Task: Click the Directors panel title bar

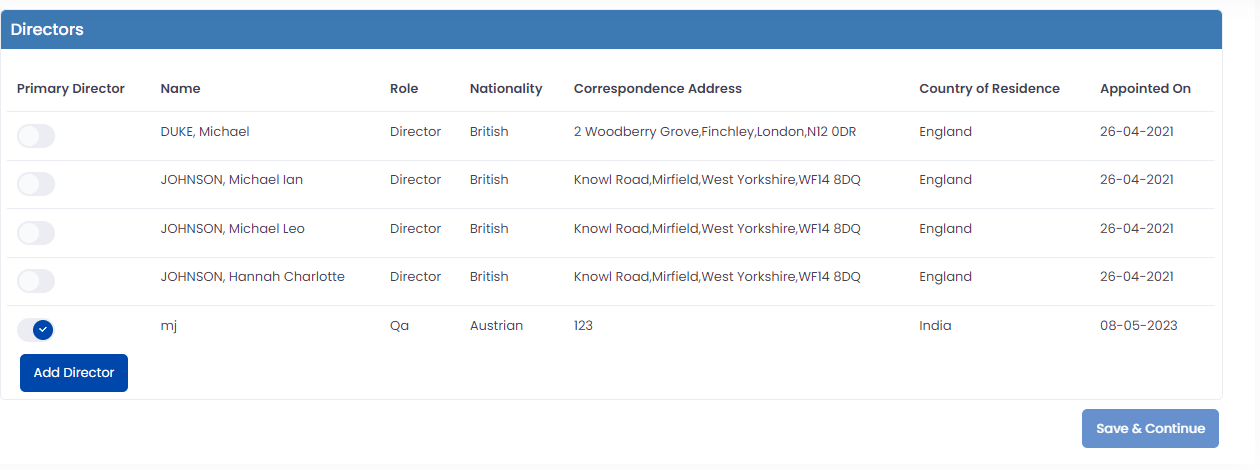Action: pyautogui.click(x=611, y=30)
